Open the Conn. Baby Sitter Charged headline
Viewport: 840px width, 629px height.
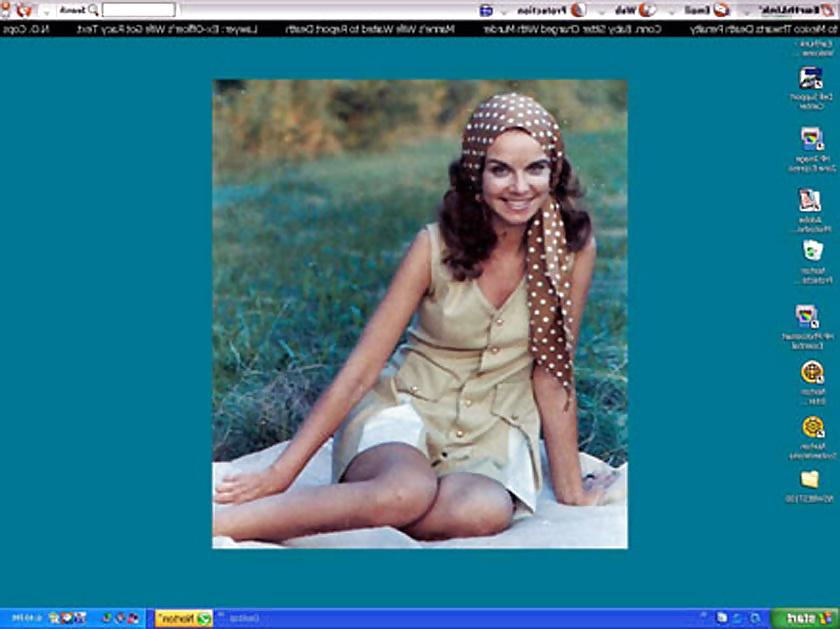tap(573, 29)
